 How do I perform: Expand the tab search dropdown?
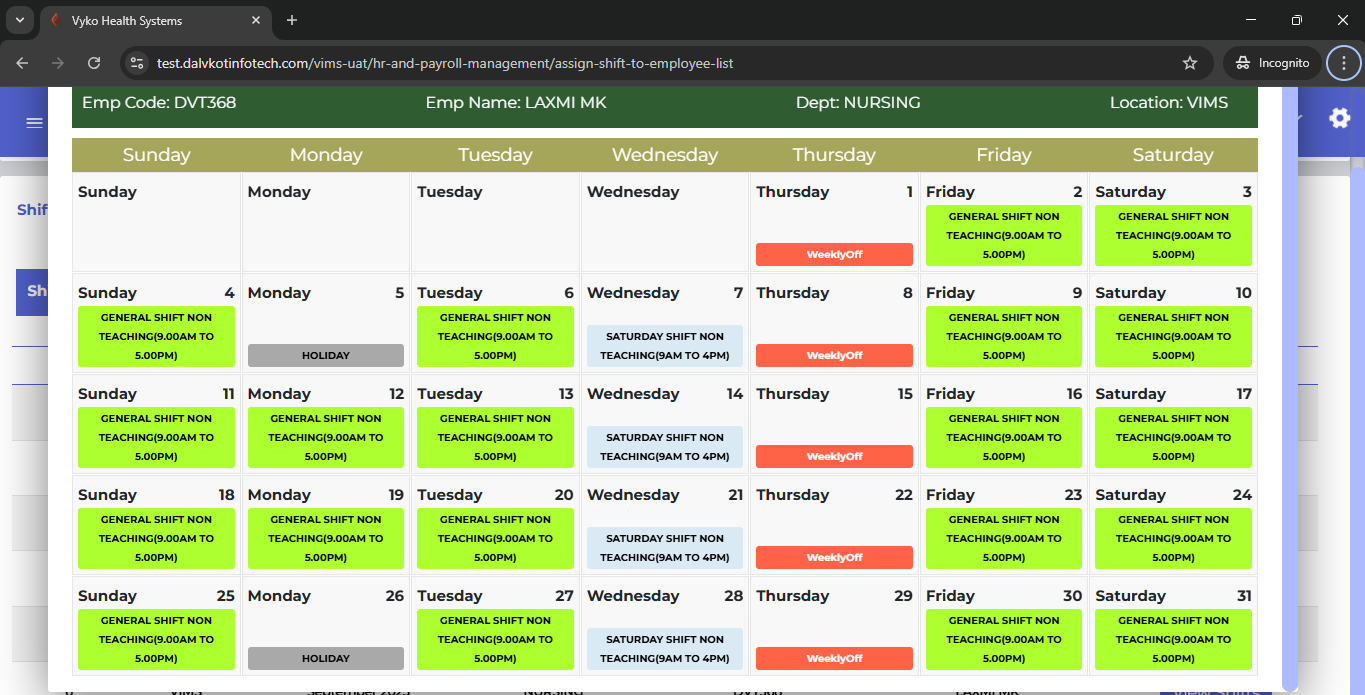coord(19,20)
